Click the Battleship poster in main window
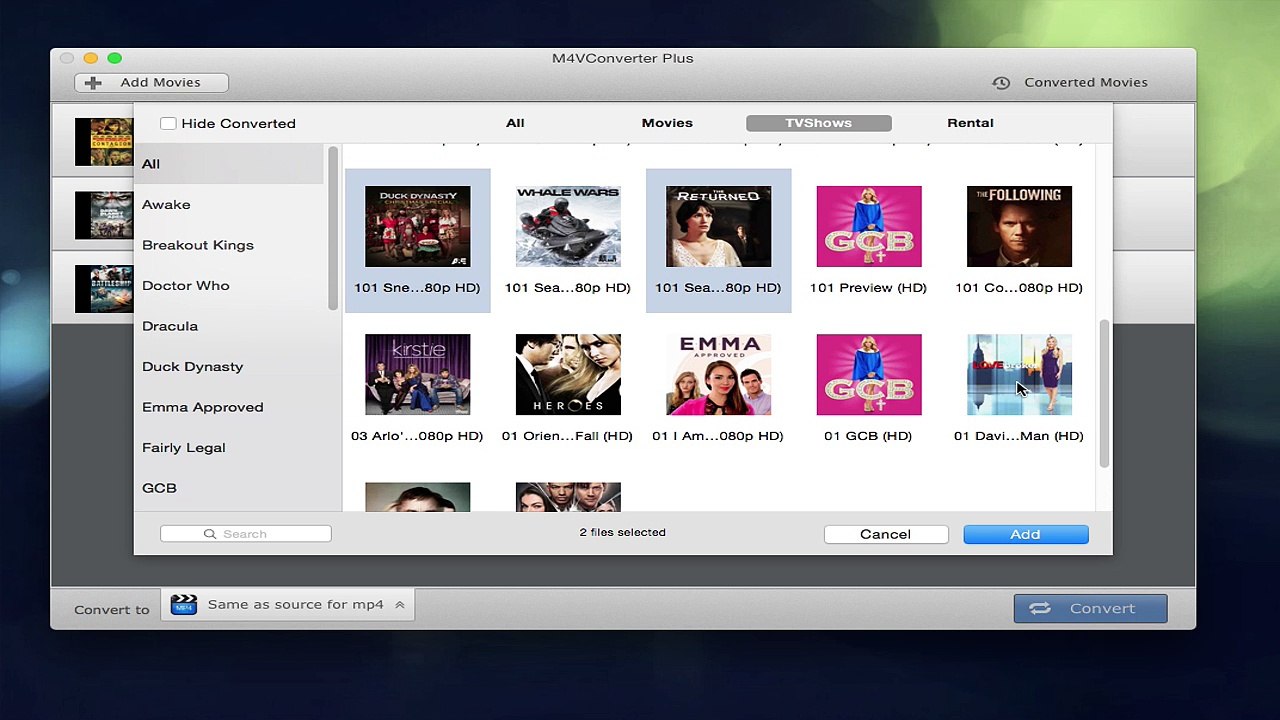Viewport: 1280px width, 720px height. 104,289
